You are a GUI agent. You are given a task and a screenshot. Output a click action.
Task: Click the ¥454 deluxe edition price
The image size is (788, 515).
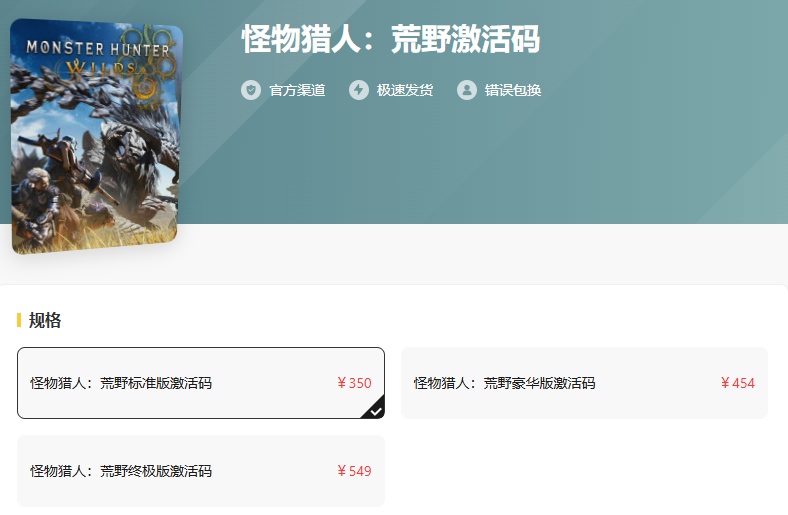click(x=738, y=383)
